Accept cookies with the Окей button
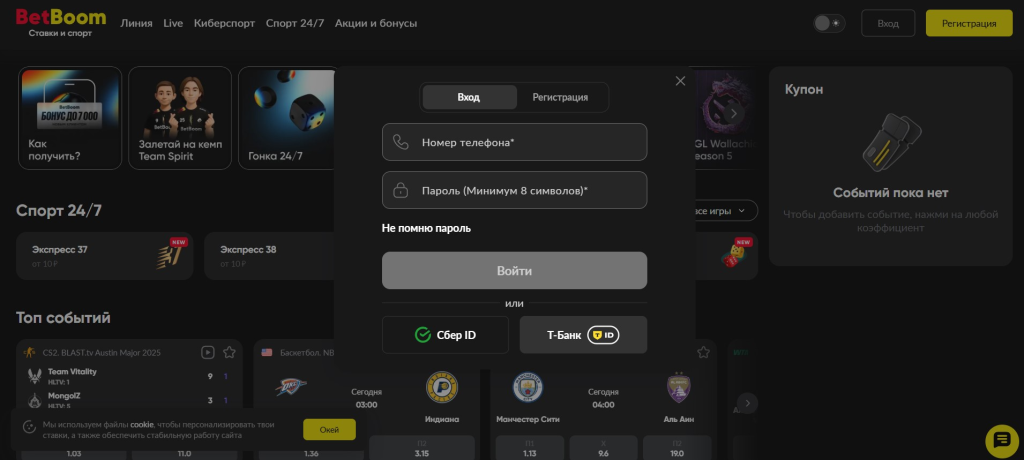1024x460 pixels. click(x=329, y=429)
